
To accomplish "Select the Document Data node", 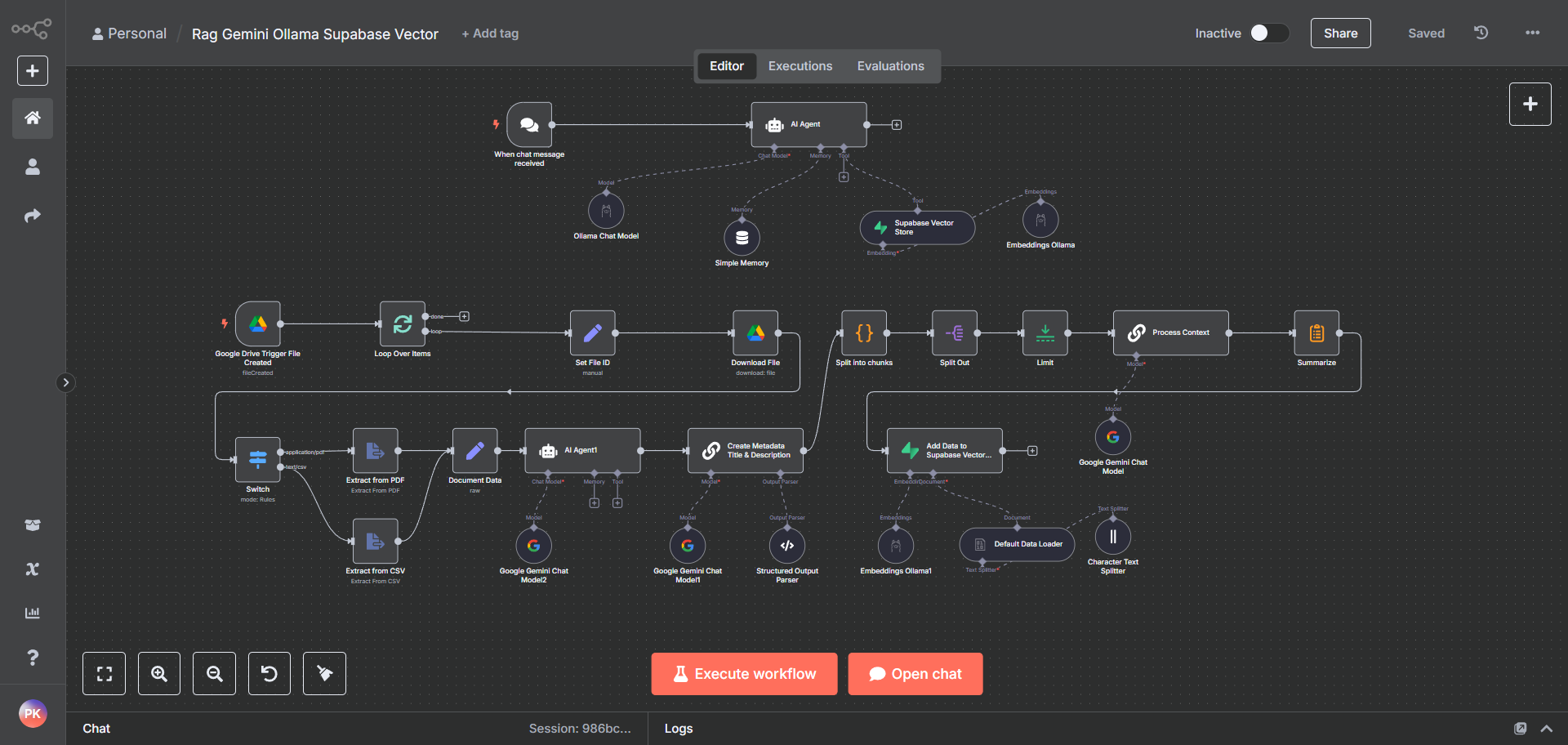I will 475,451.
